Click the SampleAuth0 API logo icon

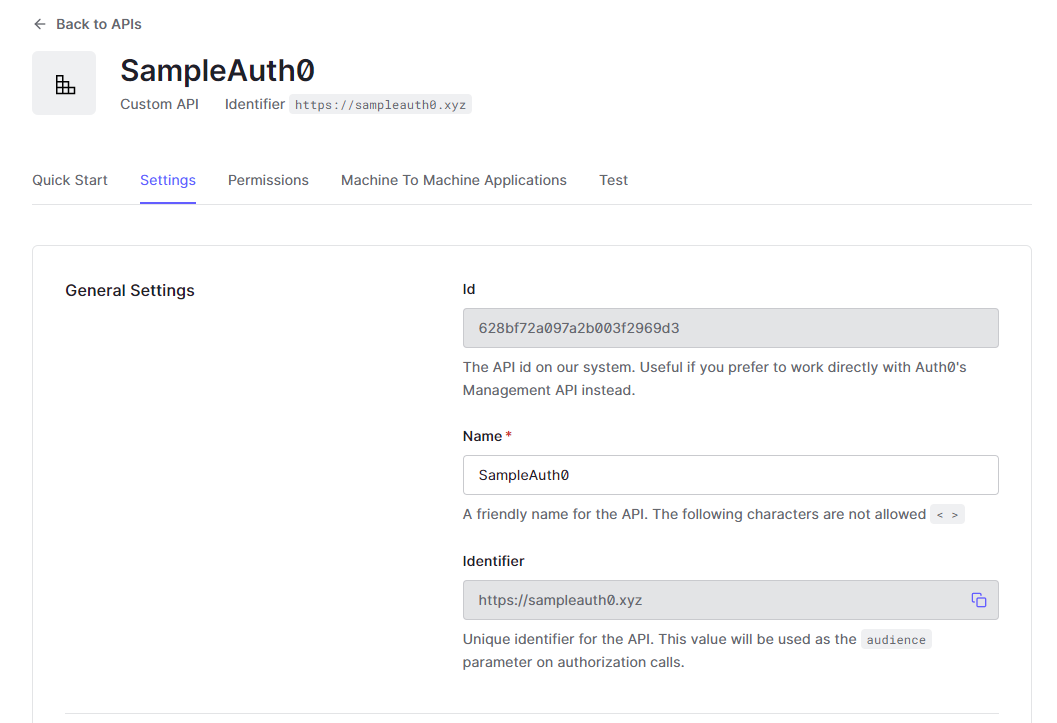pyautogui.click(x=64, y=83)
